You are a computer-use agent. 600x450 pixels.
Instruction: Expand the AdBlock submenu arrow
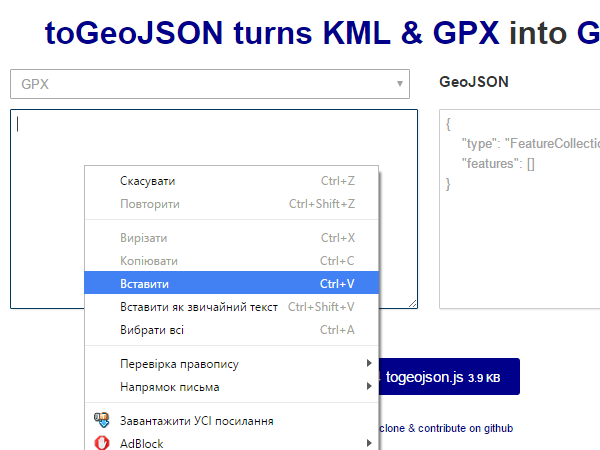[x=369, y=443]
